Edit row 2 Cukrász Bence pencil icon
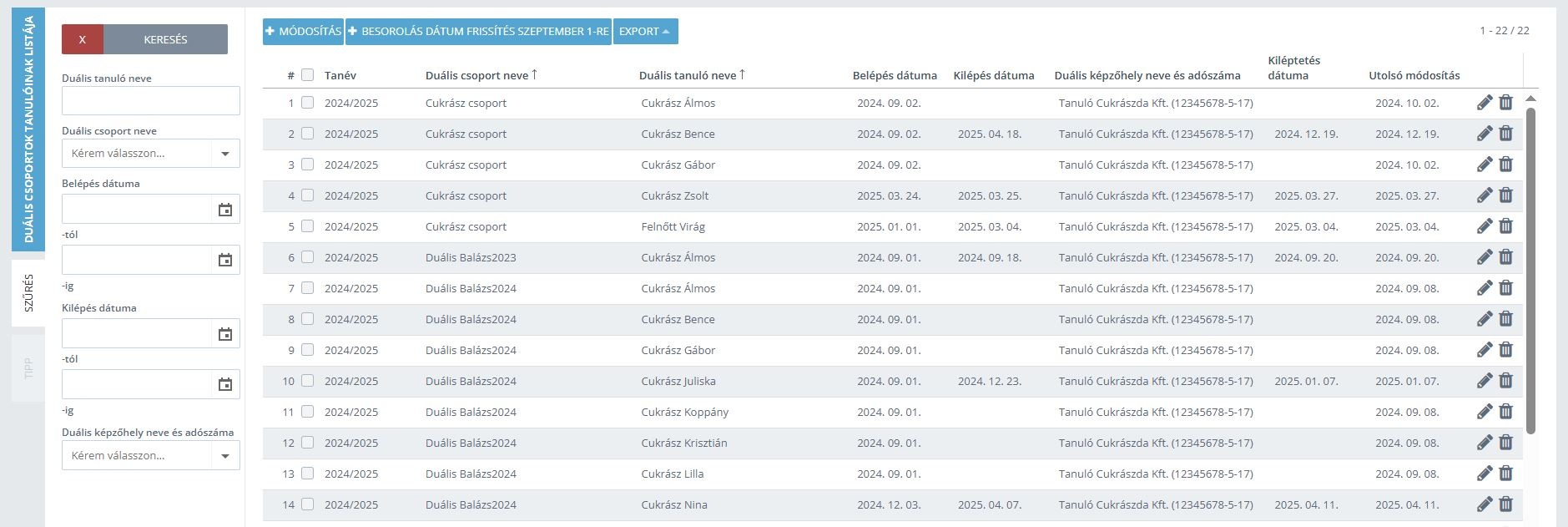This screenshot has height=527, width=1568. tap(1485, 134)
